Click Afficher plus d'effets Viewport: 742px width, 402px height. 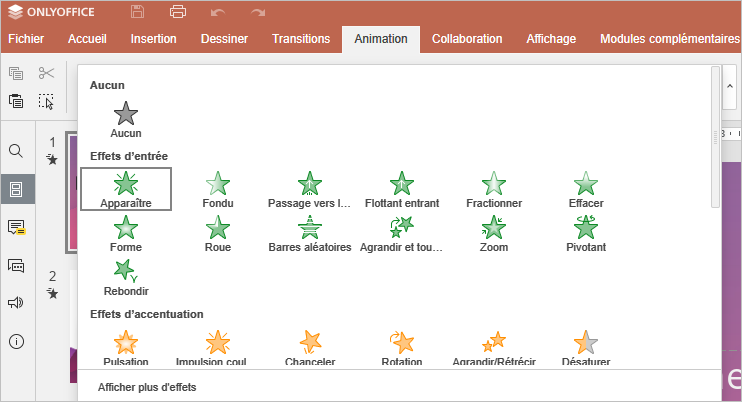(147, 386)
